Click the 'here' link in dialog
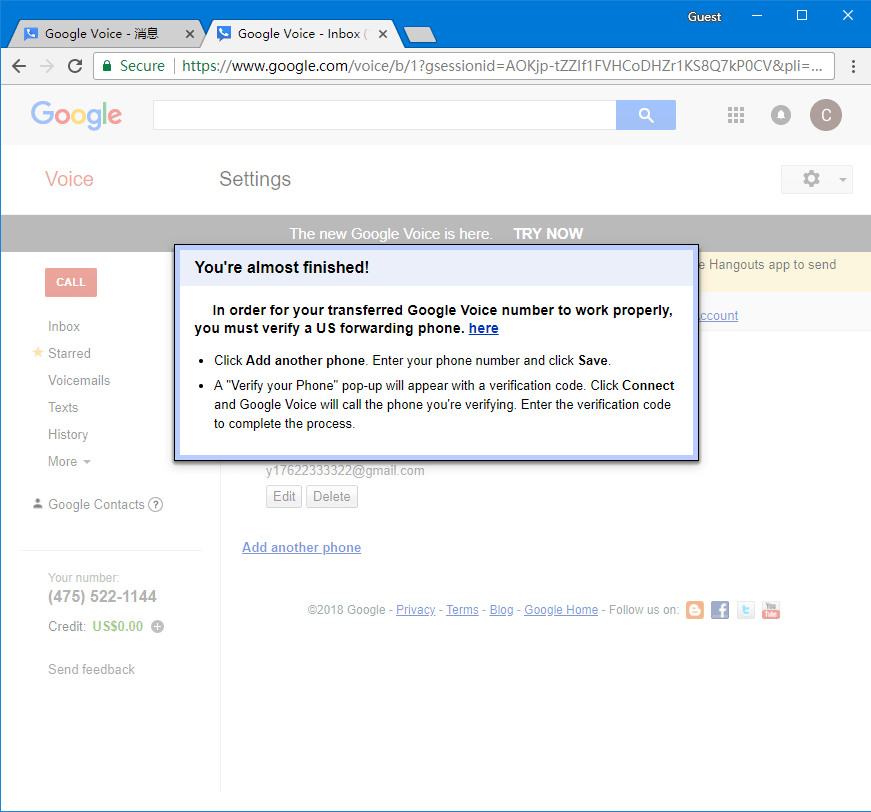Screen dimensions: 871x812 coord(483,328)
